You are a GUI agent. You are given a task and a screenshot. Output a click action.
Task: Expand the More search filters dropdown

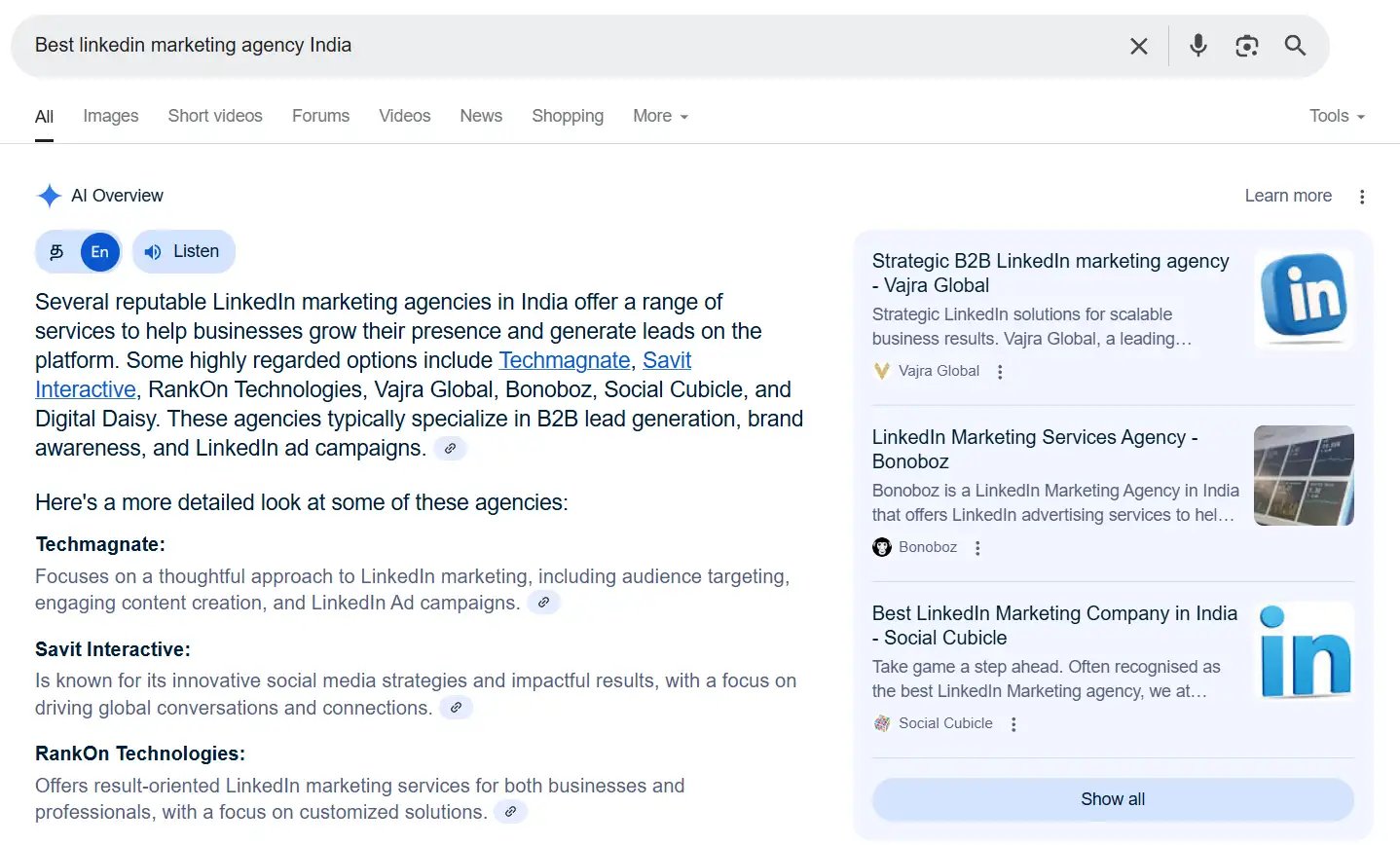(660, 116)
